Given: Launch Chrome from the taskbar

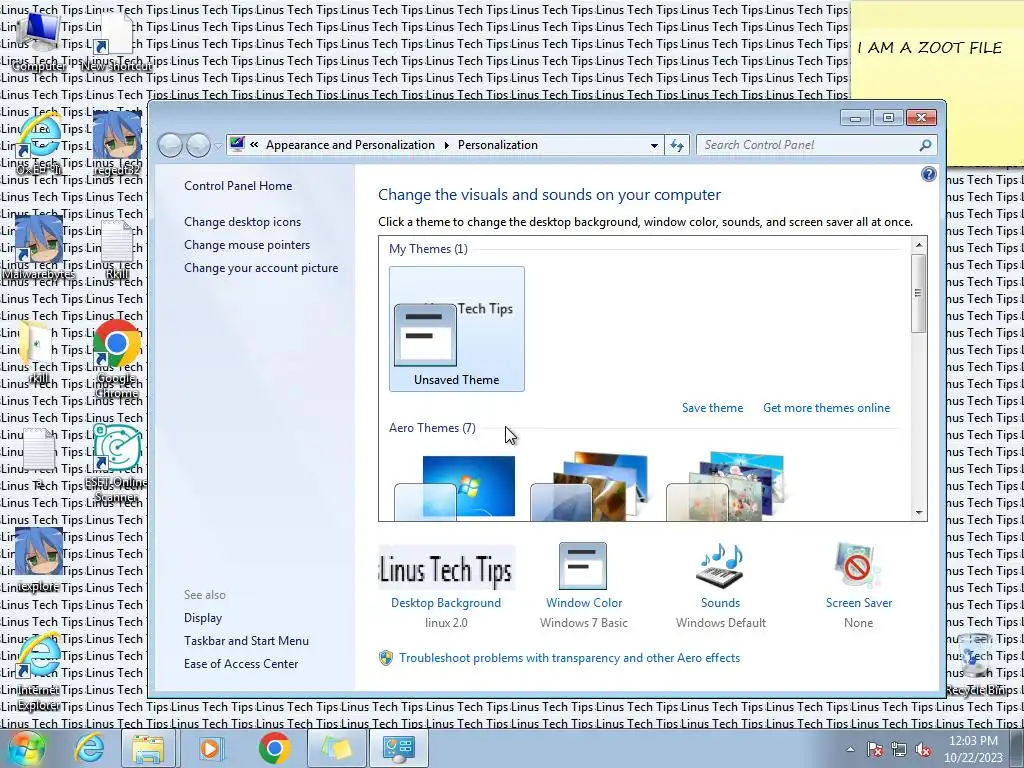Looking at the screenshot, I should [x=274, y=748].
